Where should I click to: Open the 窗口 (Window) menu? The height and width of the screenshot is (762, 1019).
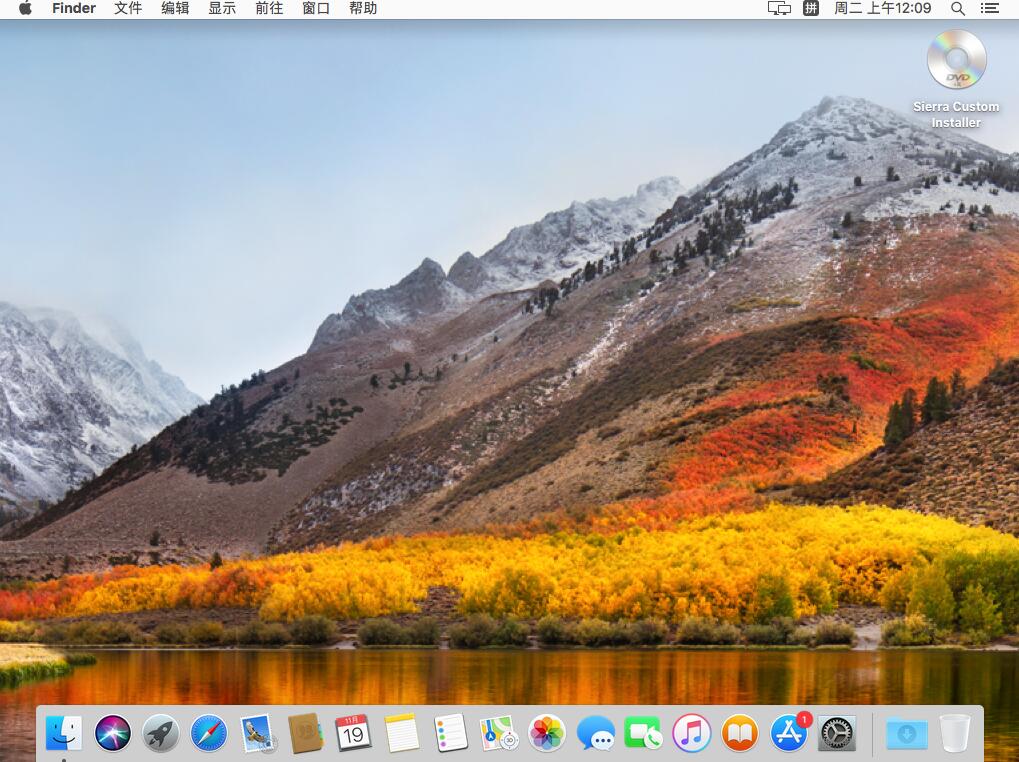(316, 8)
